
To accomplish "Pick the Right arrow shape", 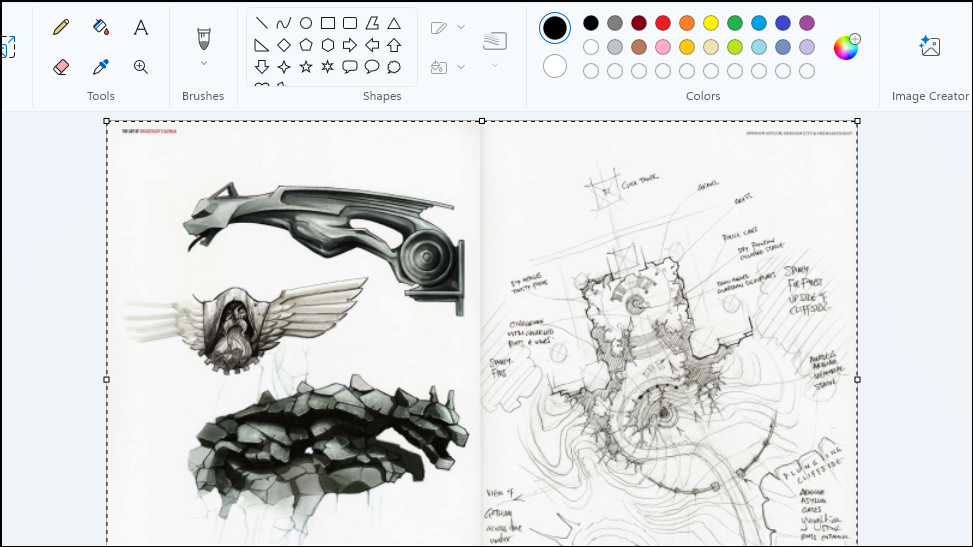I will (x=350, y=45).
